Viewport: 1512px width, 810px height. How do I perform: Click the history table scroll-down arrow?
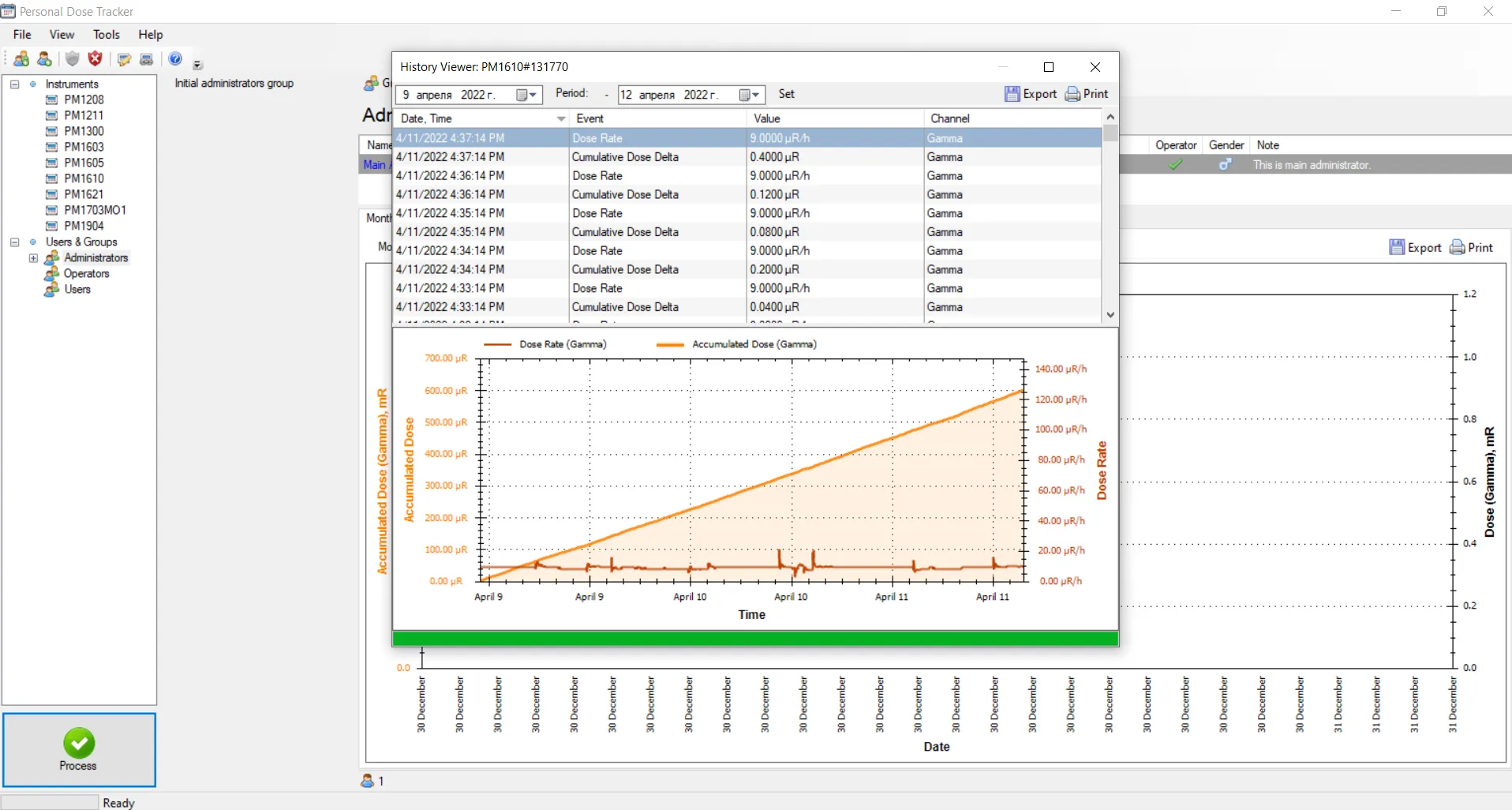pyautogui.click(x=1110, y=314)
